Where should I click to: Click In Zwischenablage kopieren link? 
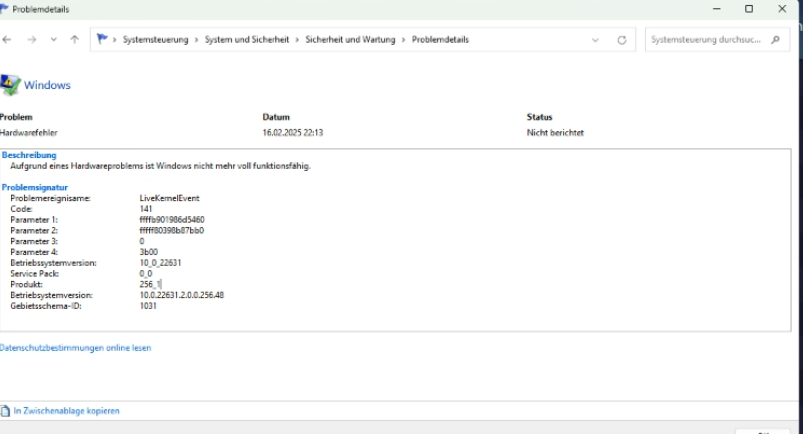pos(67,411)
